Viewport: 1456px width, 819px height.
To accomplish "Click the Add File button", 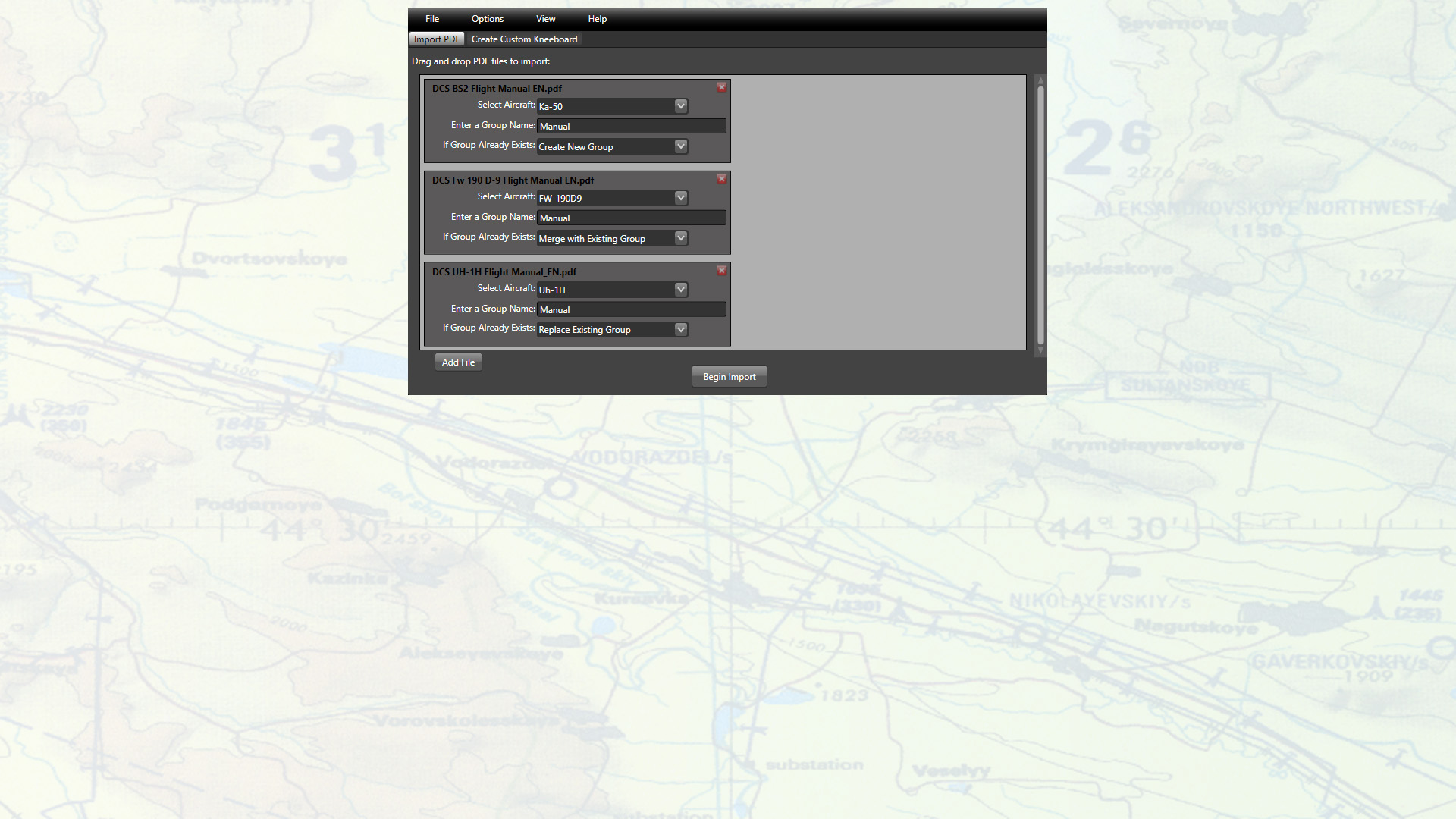I will tap(457, 362).
